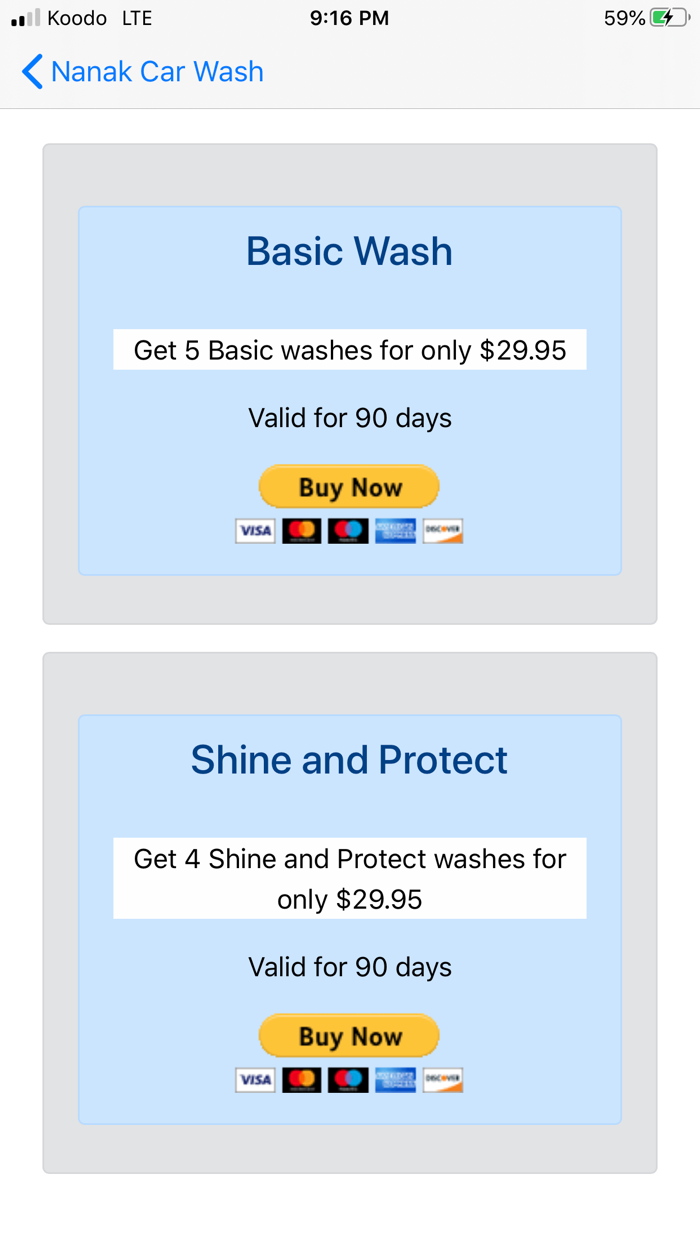Click Mastercard icon under Shine and Protect
Viewport: 700px width, 1244px height.
302,1080
